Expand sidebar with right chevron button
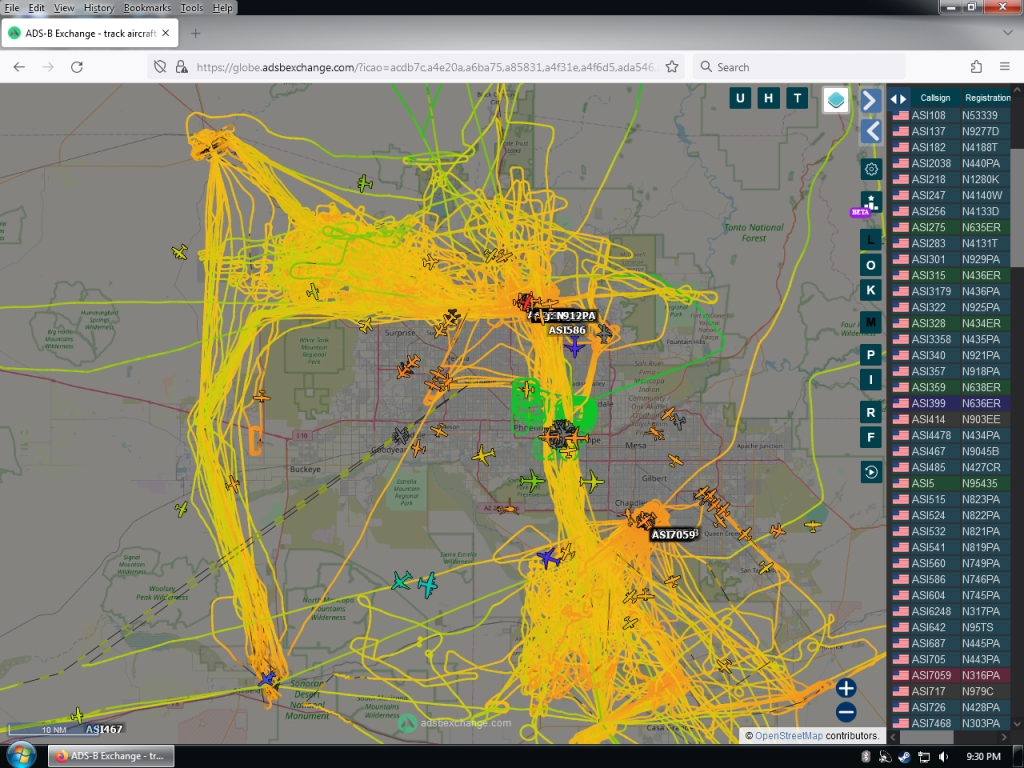Viewport: 1024px width, 768px height. (871, 101)
